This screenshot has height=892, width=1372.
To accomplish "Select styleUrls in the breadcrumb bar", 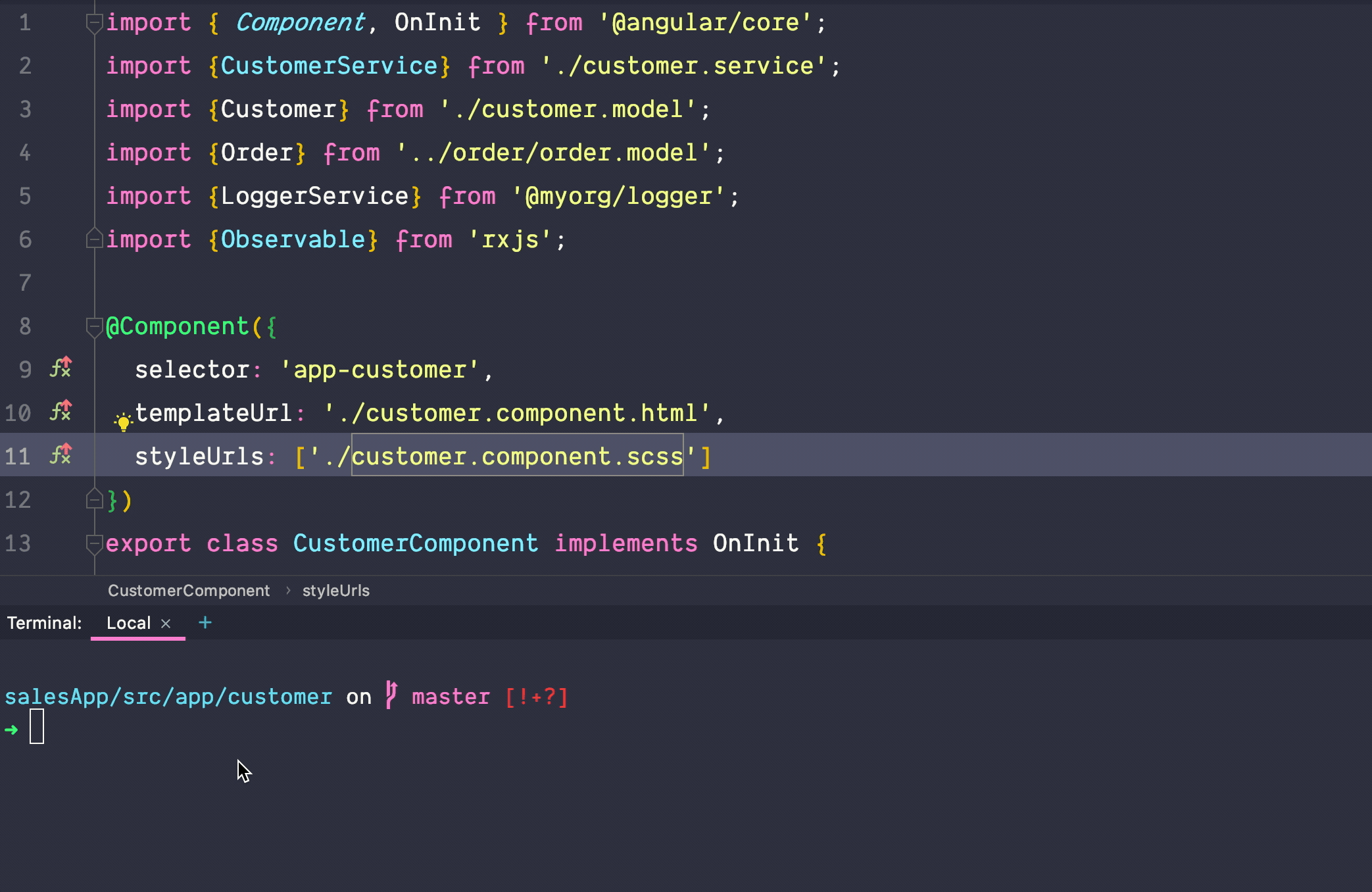I will coord(335,591).
